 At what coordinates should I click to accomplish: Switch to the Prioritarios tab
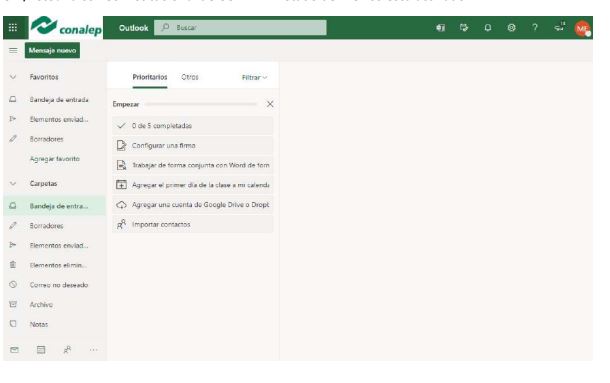pos(150,77)
